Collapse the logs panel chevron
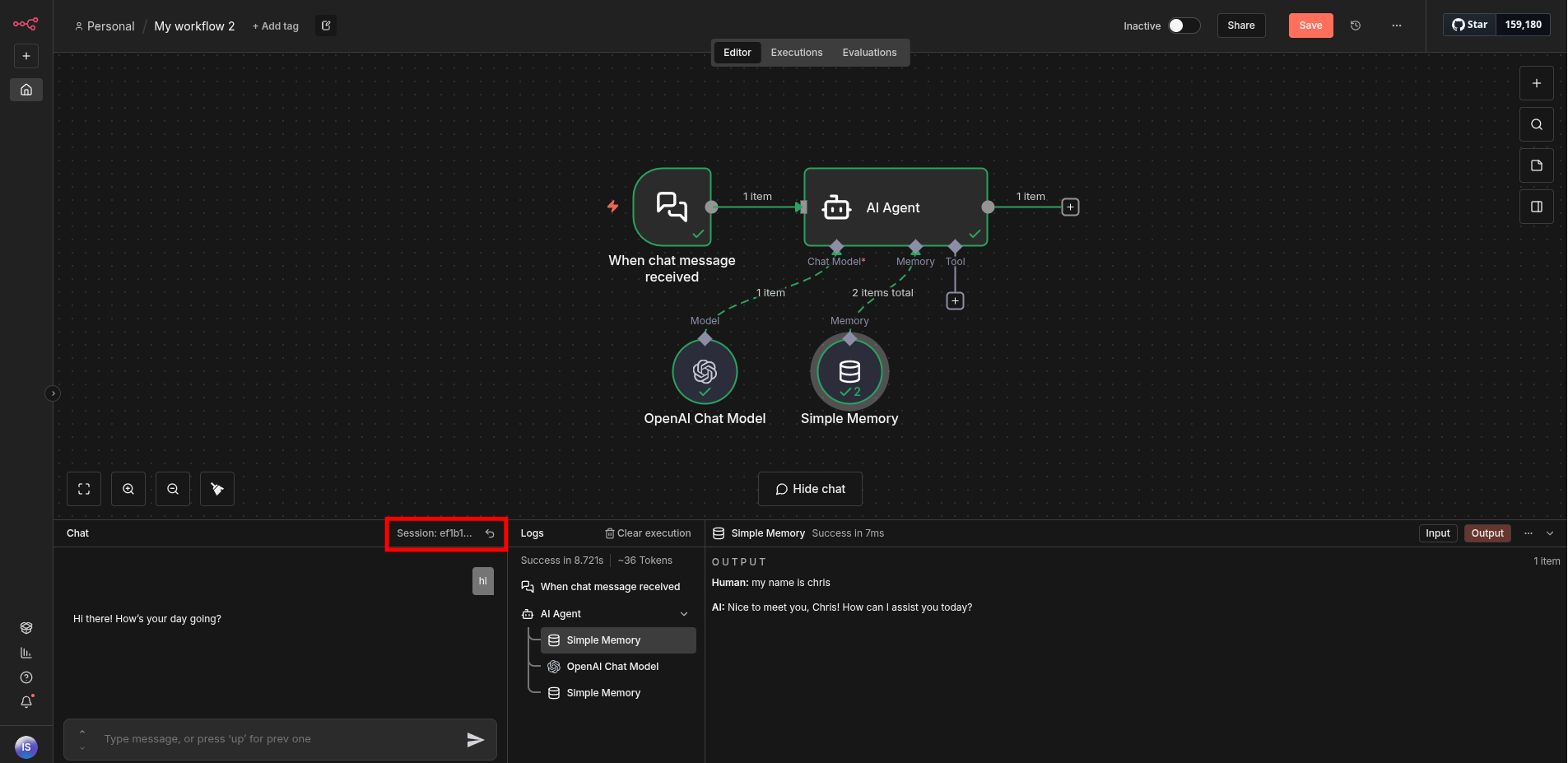 (x=1550, y=533)
